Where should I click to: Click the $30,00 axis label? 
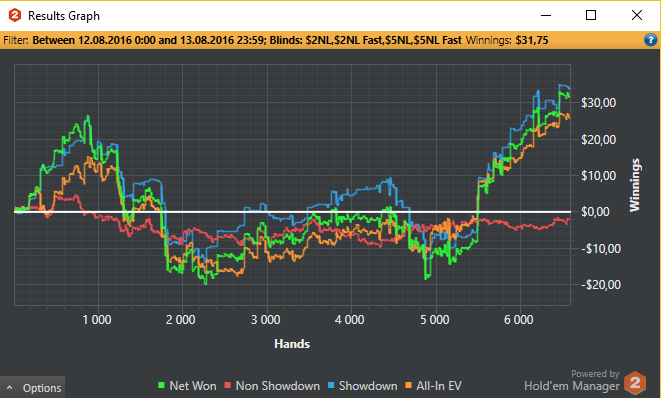[599, 102]
